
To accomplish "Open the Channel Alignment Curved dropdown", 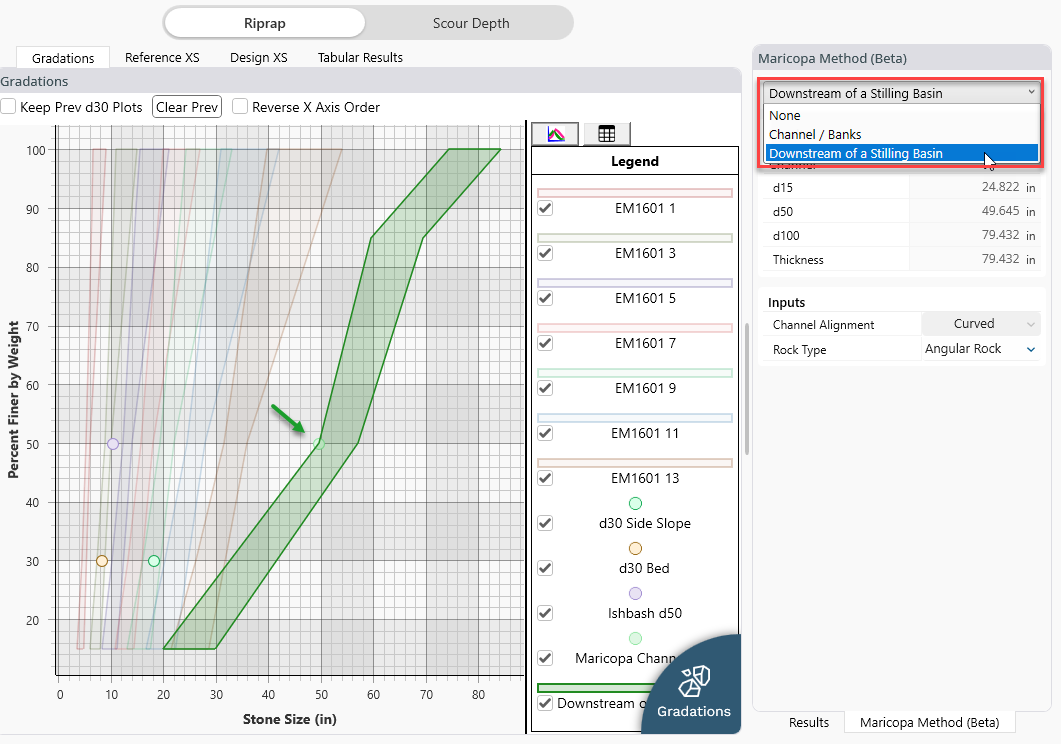I will (x=980, y=324).
